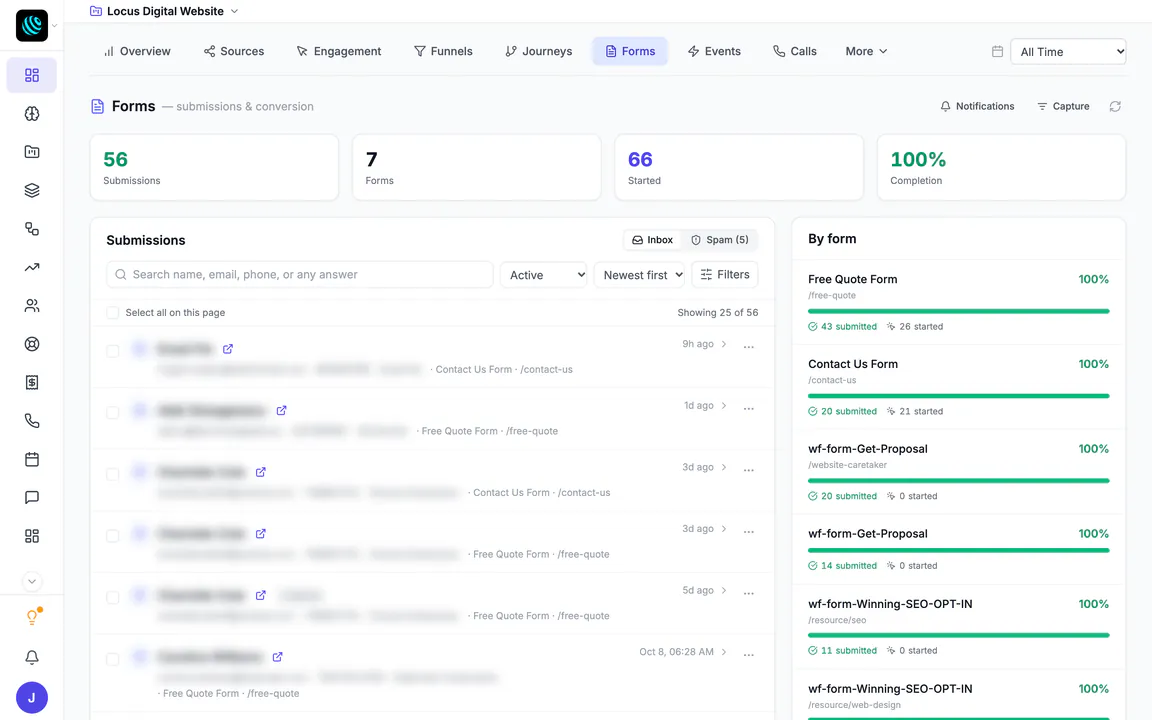The height and width of the screenshot is (720, 1152).
Task: Expand the More menu in navigation
Action: click(866, 51)
